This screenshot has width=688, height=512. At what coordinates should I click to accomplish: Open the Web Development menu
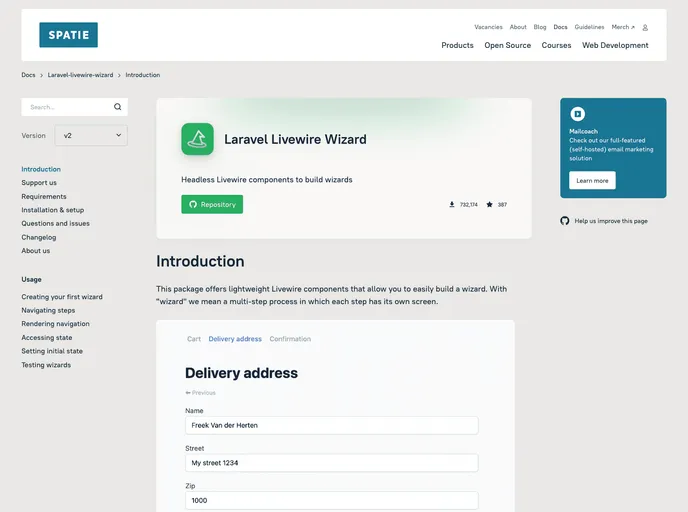tap(615, 45)
